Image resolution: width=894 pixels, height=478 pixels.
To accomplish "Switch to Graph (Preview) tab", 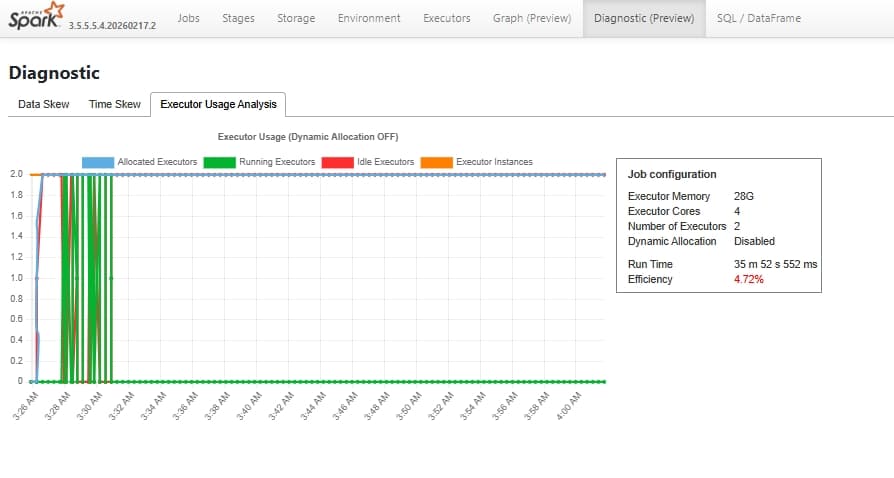I will (x=532, y=18).
